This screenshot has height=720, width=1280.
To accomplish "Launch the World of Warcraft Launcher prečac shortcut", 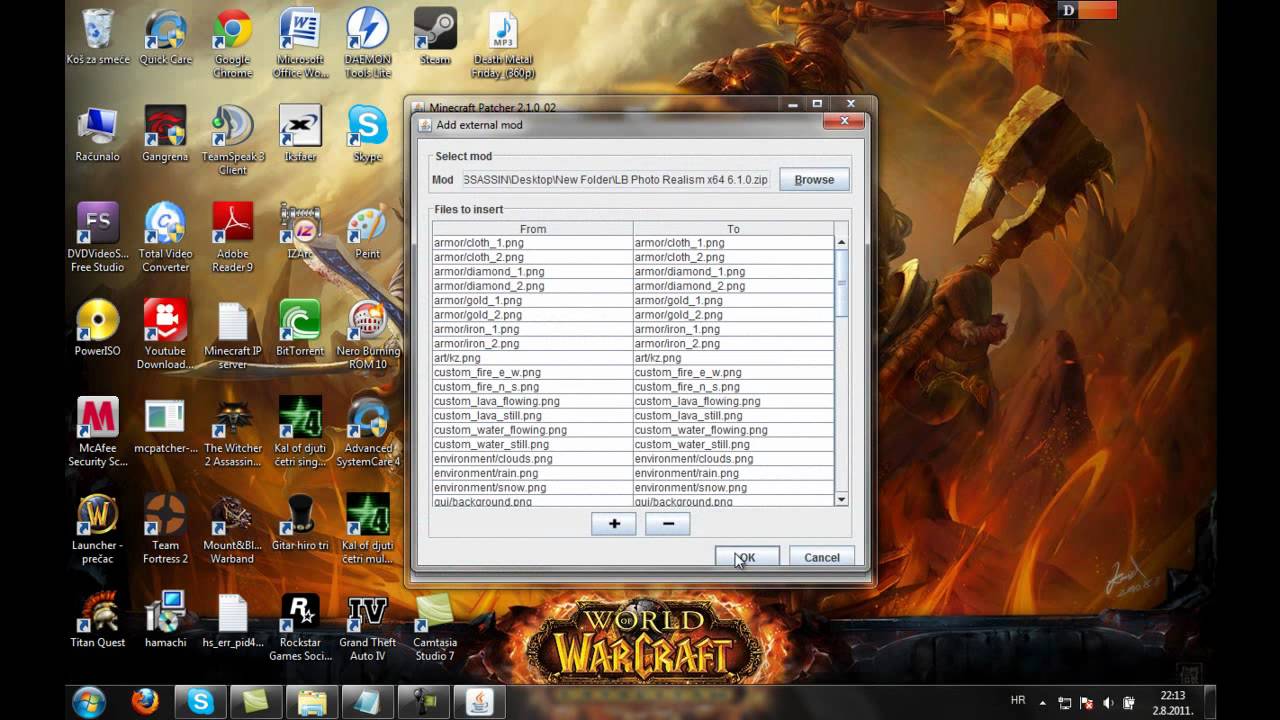I will tap(98, 528).
